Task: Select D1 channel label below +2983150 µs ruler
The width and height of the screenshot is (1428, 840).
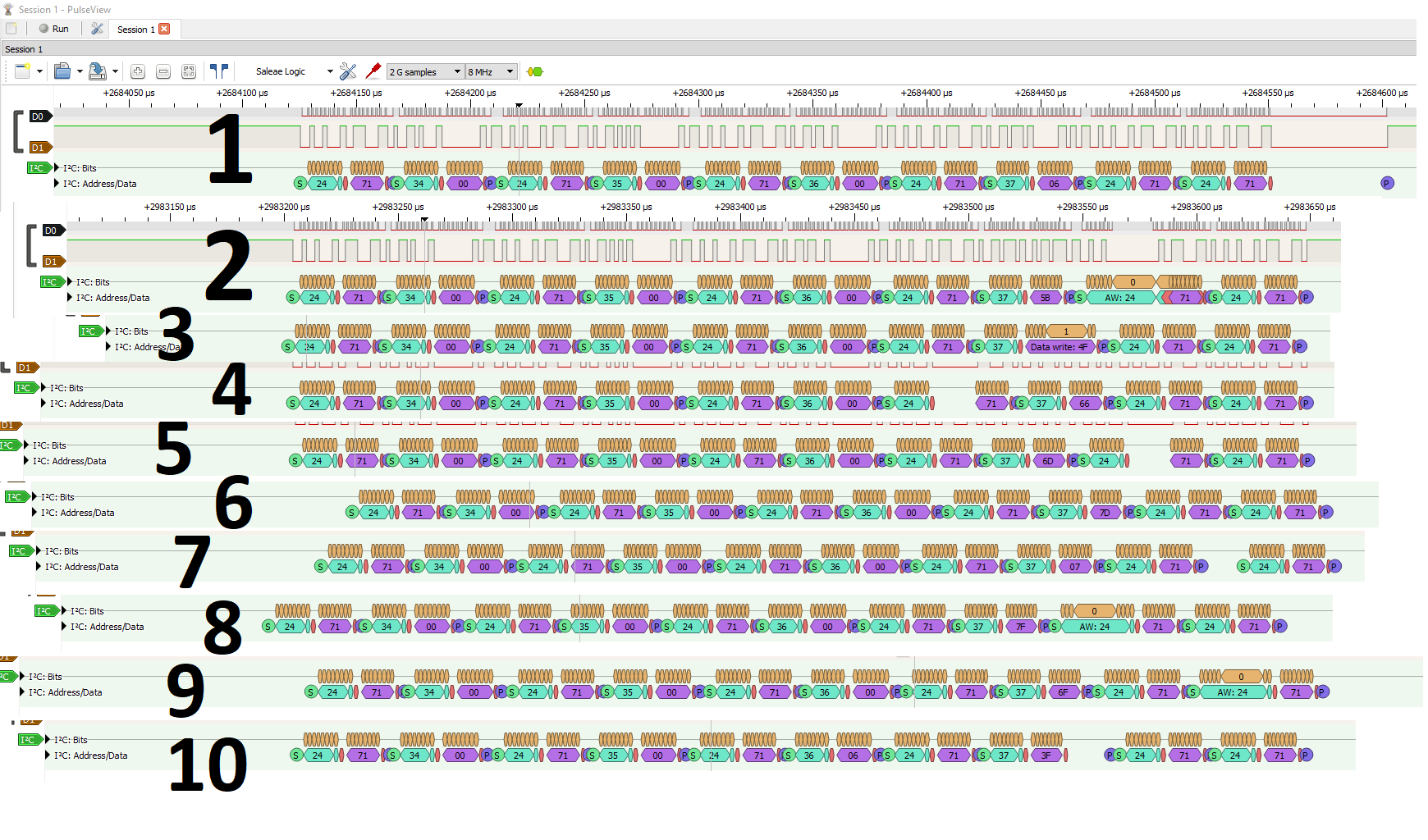Action: coord(53,262)
